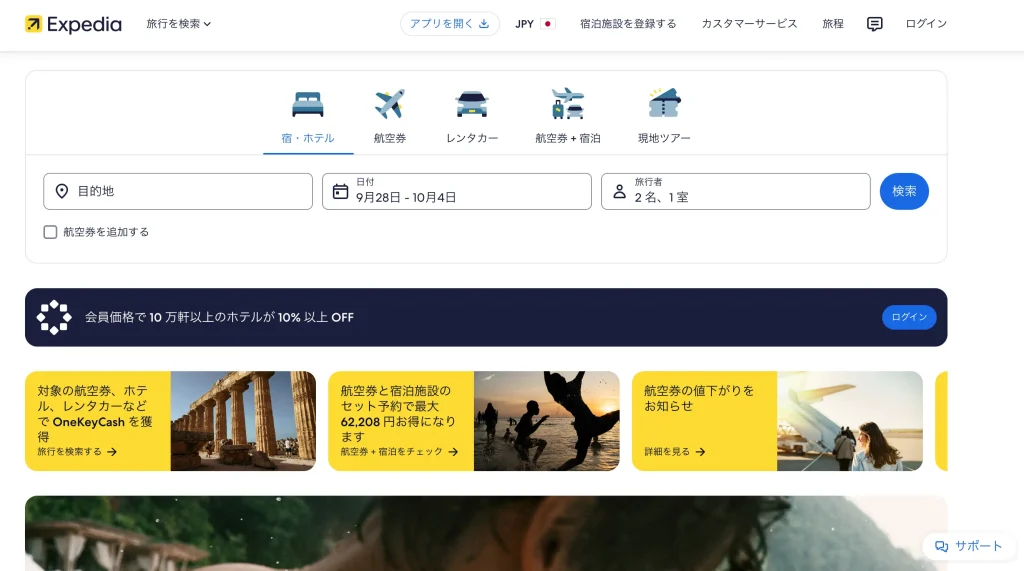The width and height of the screenshot is (1024, 571).
Task: Click the 宿泊施設を登録する link
Action: pos(628,24)
